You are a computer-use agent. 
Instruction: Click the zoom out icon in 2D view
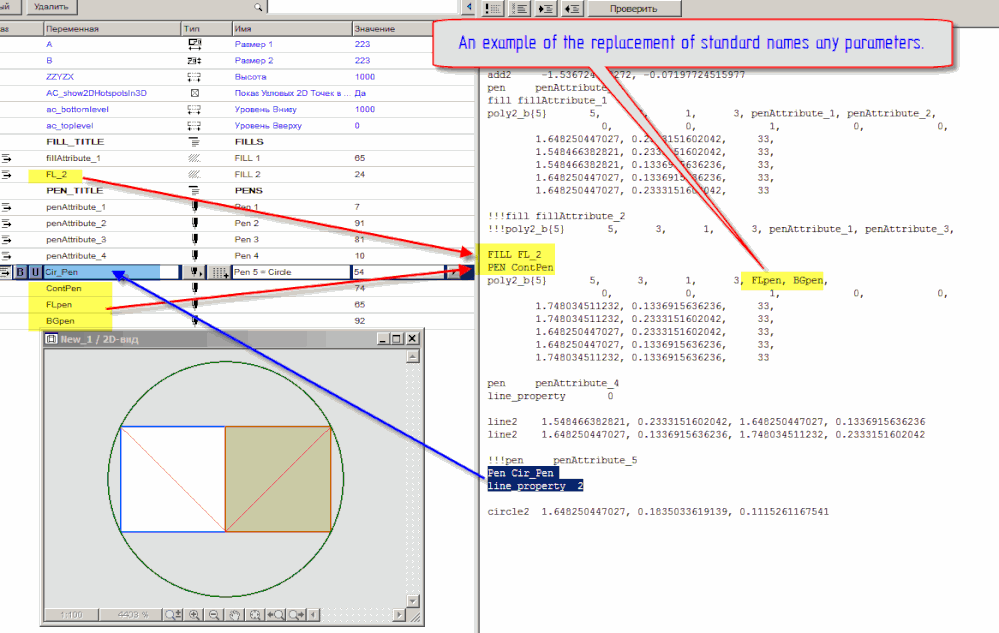click(x=215, y=615)
